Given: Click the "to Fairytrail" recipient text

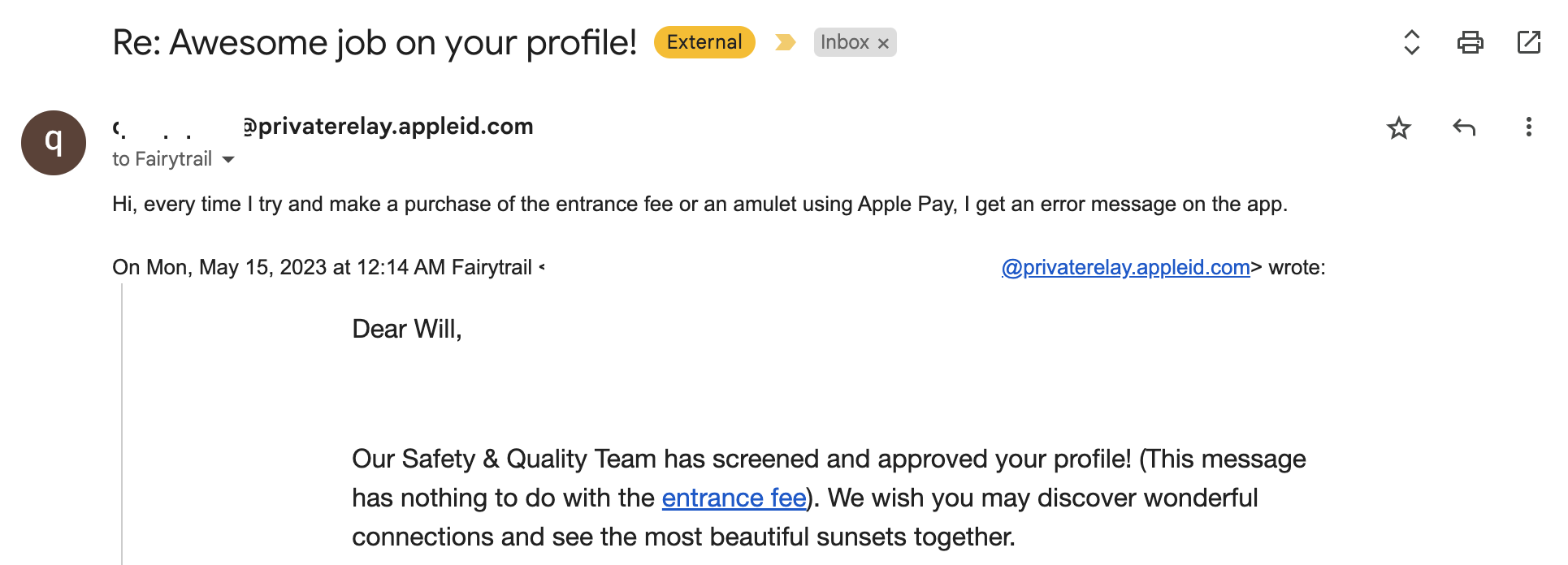Looking at the screenshot, I should pyautogui.click(x=162, y=159).
